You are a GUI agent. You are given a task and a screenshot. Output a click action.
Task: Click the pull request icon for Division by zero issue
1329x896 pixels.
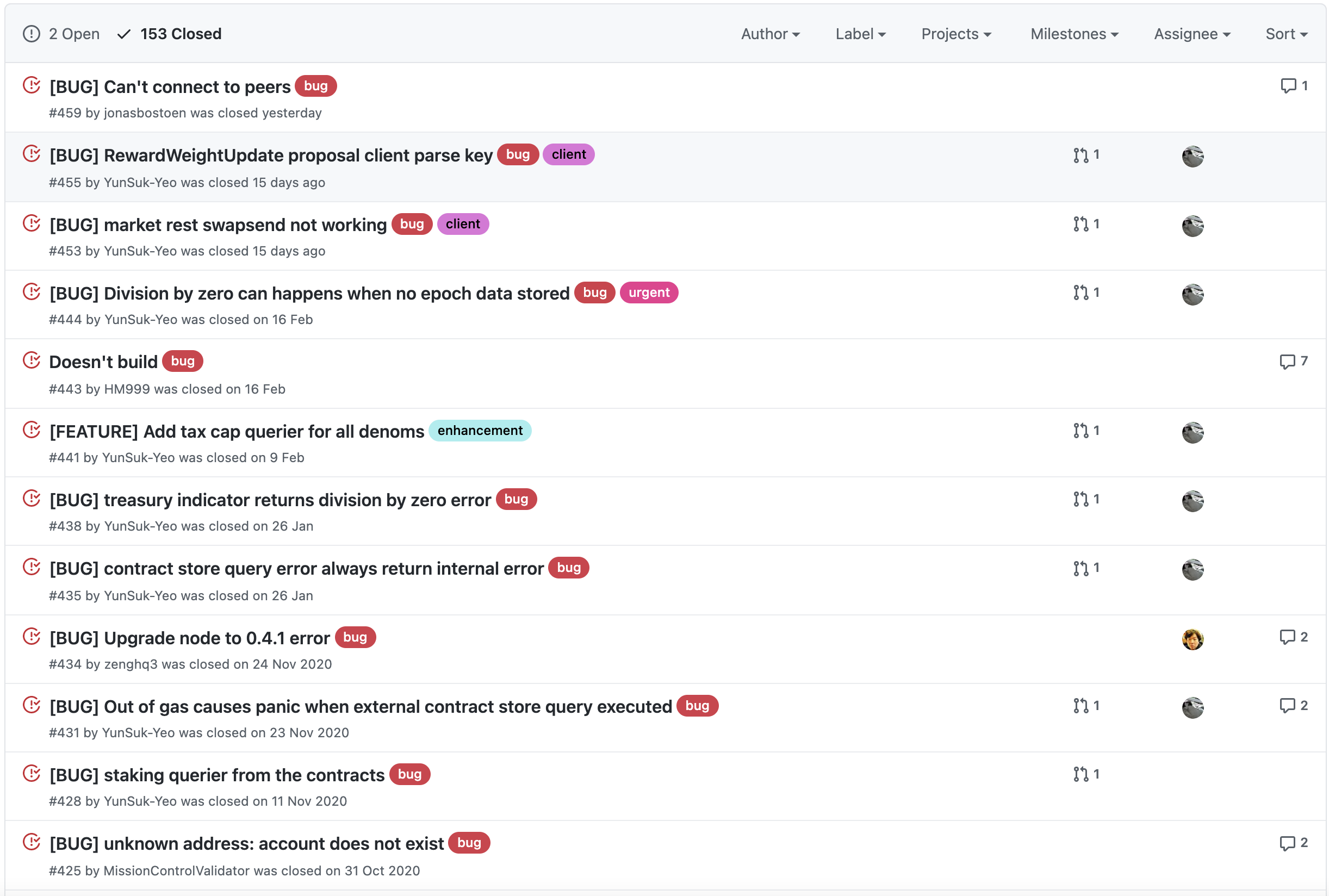click(x=1080, y=293)
